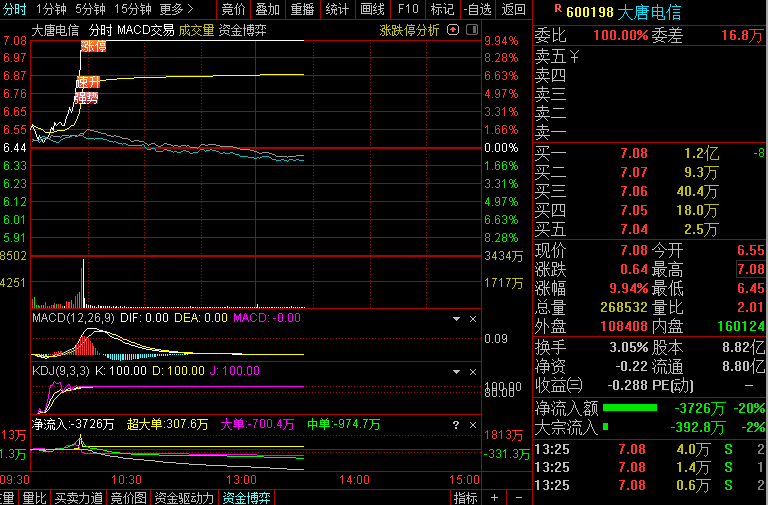Open 涨跌停分析 link
The image size is (768, 505).
click(409, 30)
